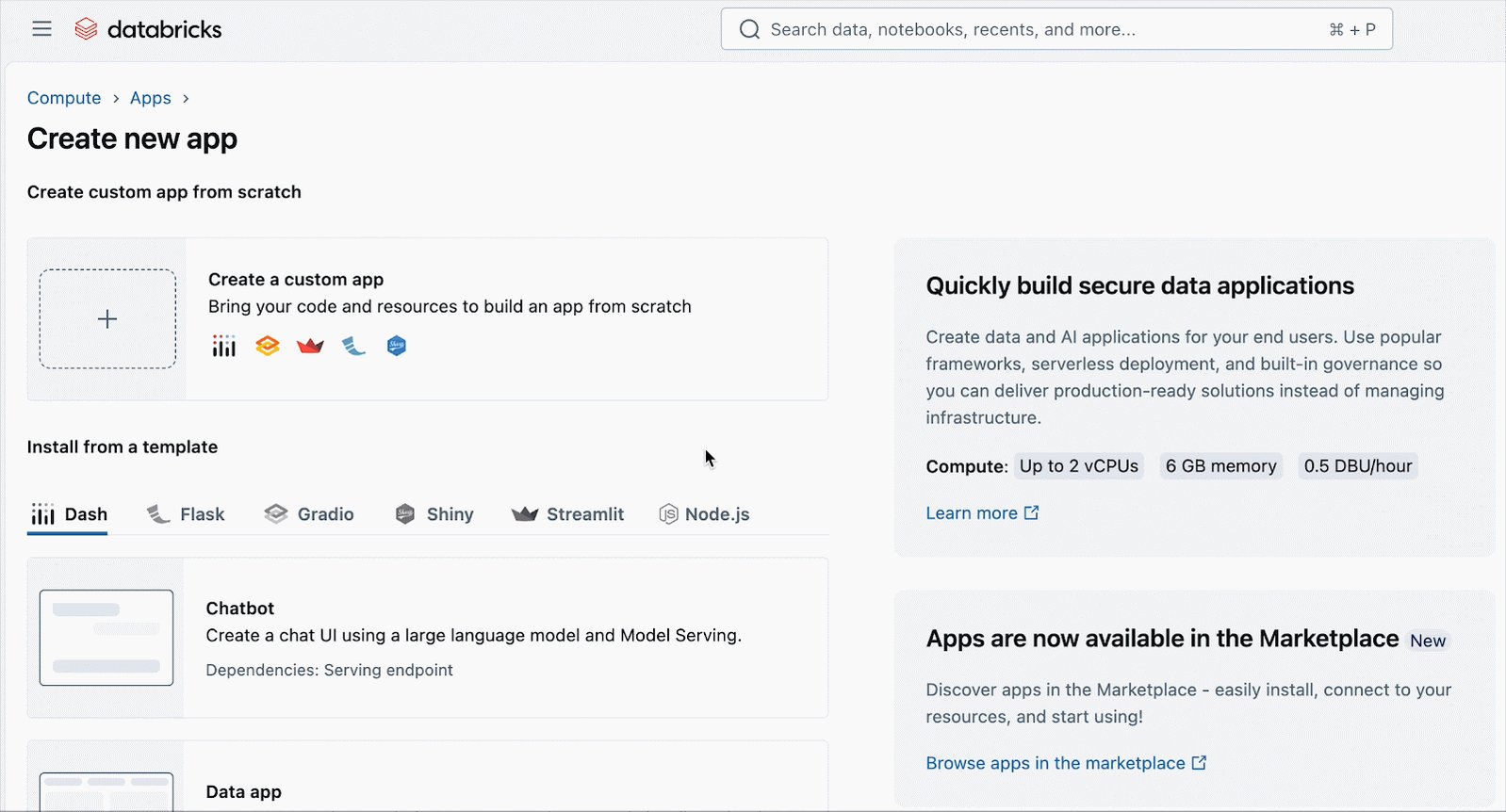The image size is (1506, 812).
Task: Click the Flask icon under custom app
Action: [353, 346]
